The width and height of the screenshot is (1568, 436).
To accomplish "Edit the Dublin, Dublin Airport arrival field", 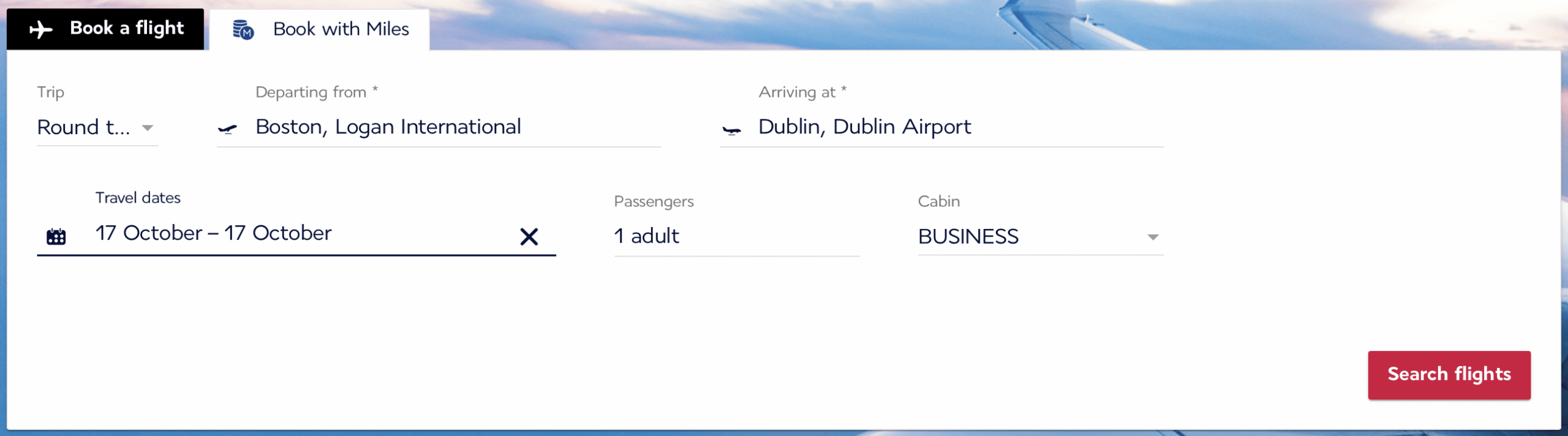I will click(x=941, y=127).
